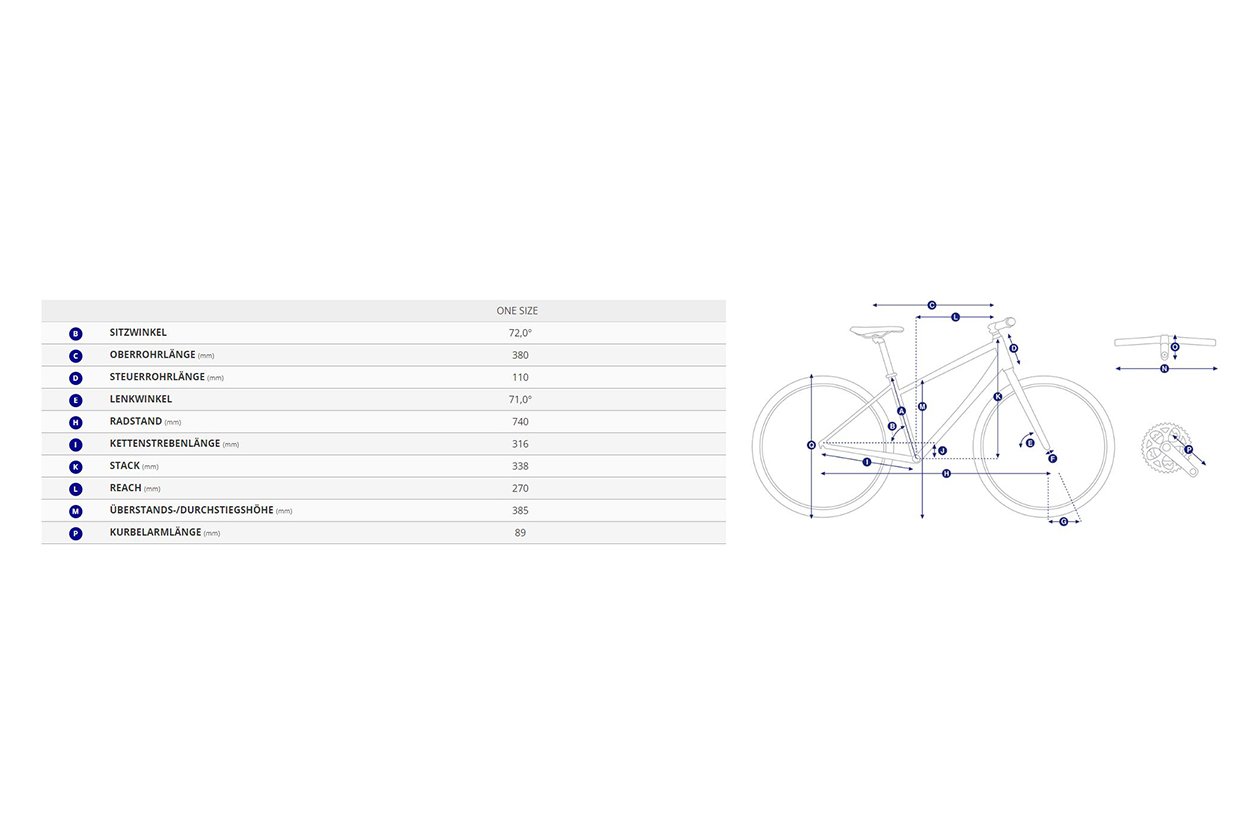
Task: Select the REACH value 270
Action: [x=520, y=488]
